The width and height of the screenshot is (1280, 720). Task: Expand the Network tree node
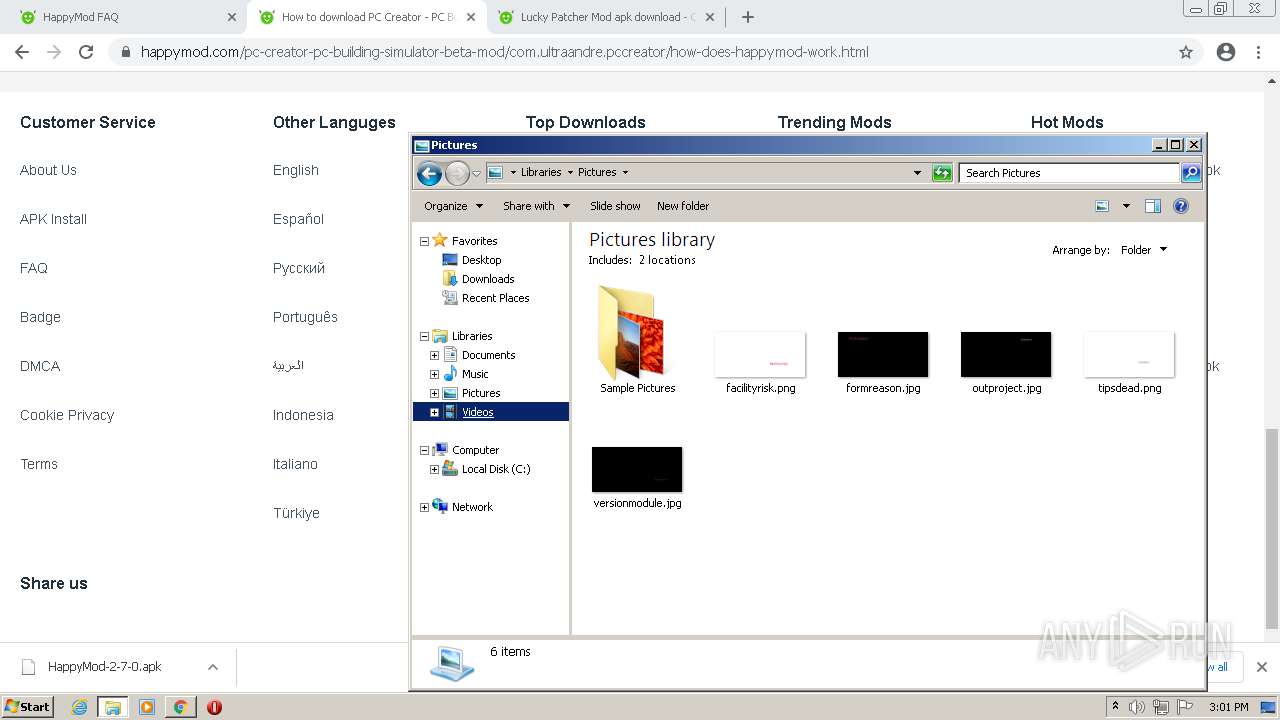tap(424, 507)
